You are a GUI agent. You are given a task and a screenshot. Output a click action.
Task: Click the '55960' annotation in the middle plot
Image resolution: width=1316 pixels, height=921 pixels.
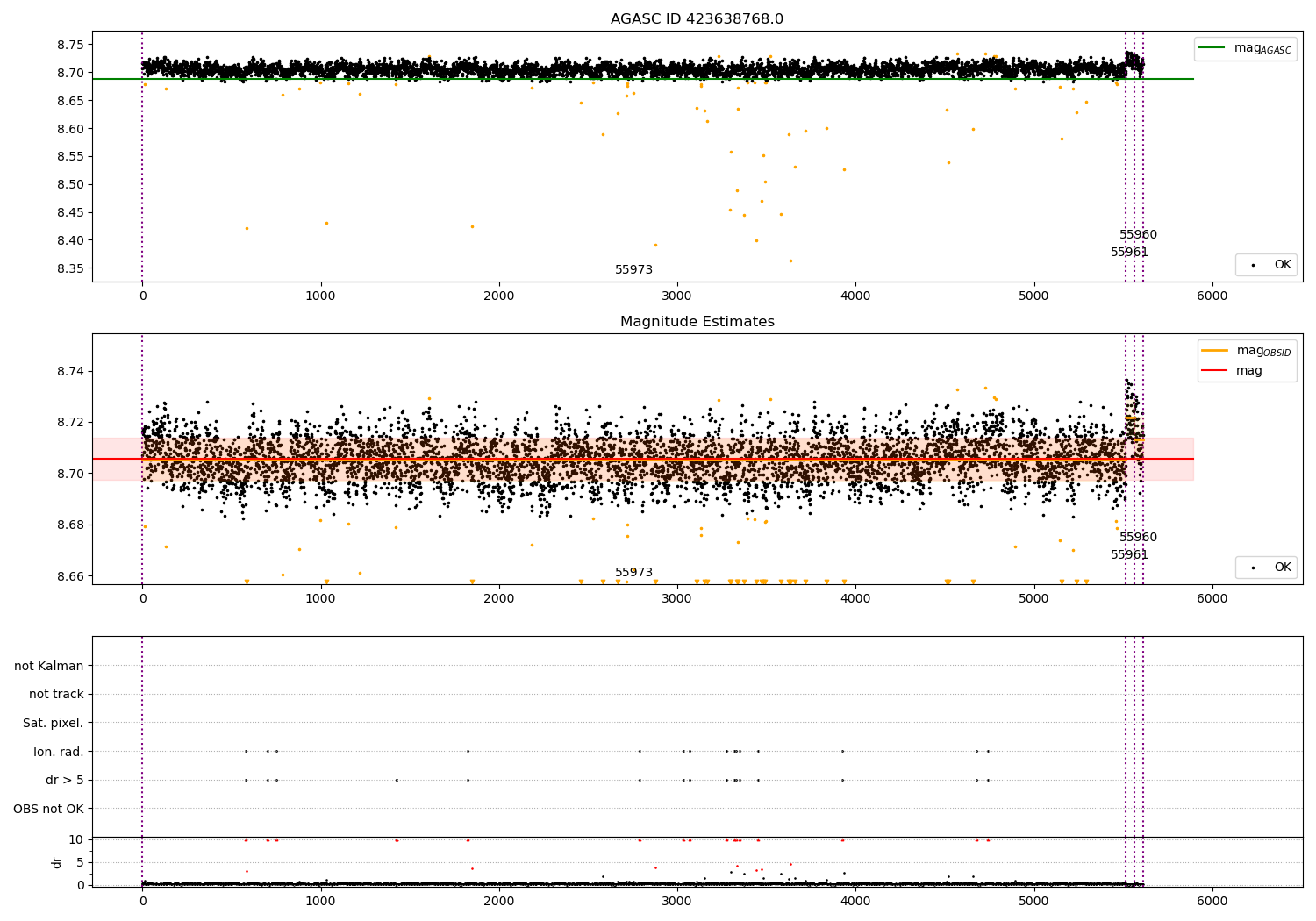[1139, 538]
